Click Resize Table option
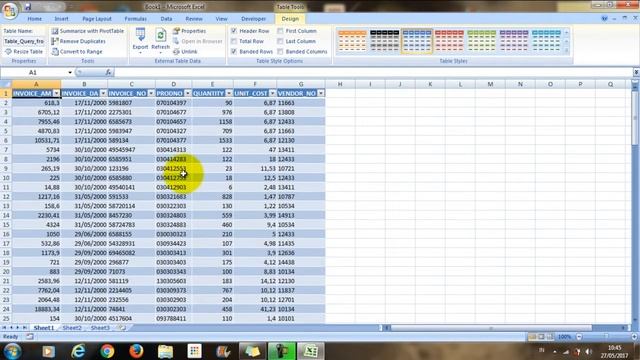The width and height of the screenshot is (640, 360). [x=24, y=52]
